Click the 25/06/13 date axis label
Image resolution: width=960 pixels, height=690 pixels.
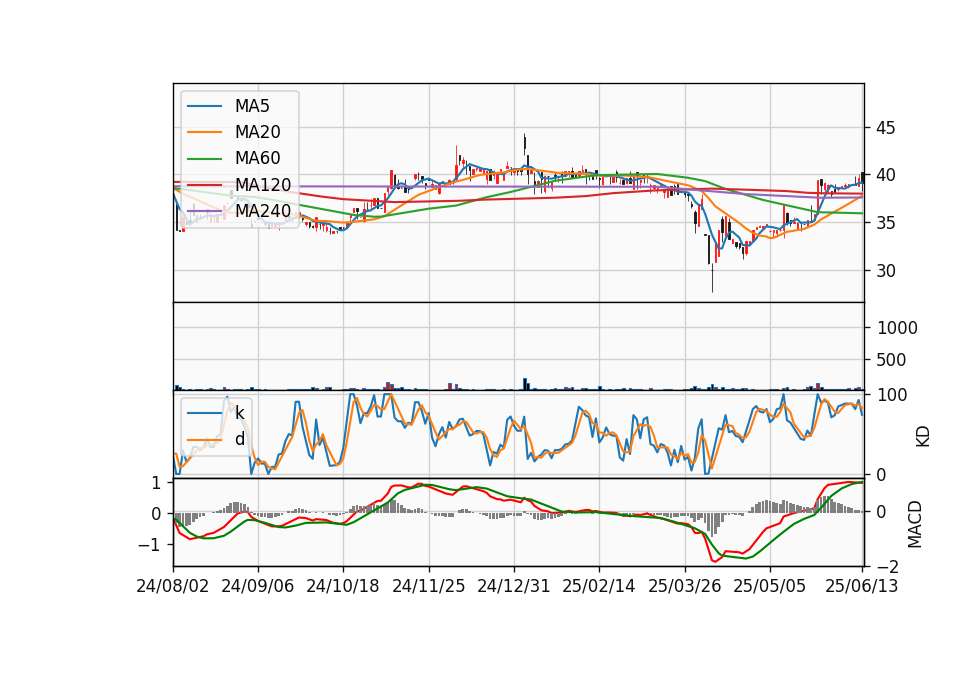coord(861,586)
